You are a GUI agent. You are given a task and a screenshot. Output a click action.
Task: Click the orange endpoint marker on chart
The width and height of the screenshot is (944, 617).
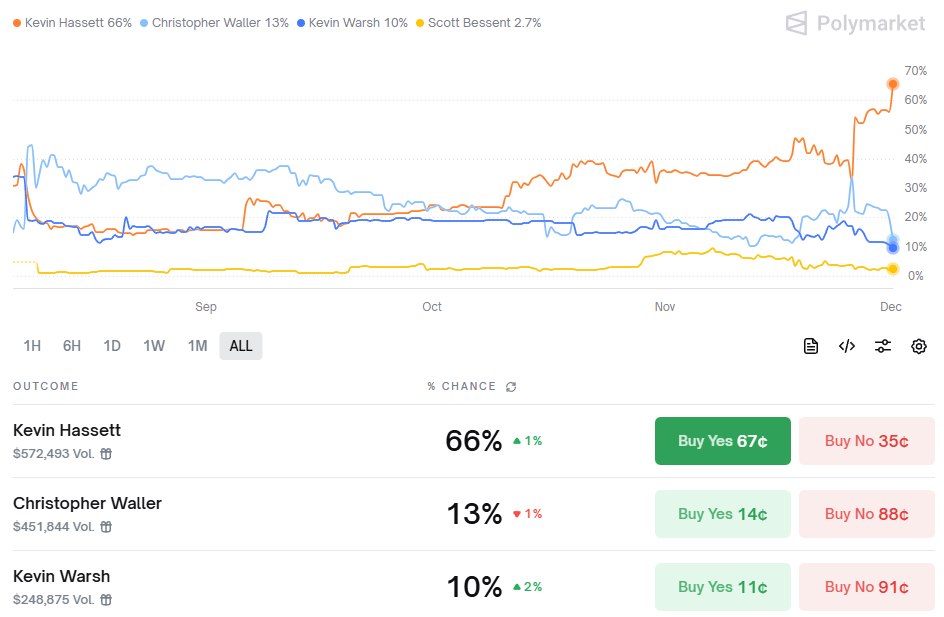tap(893, 84)
